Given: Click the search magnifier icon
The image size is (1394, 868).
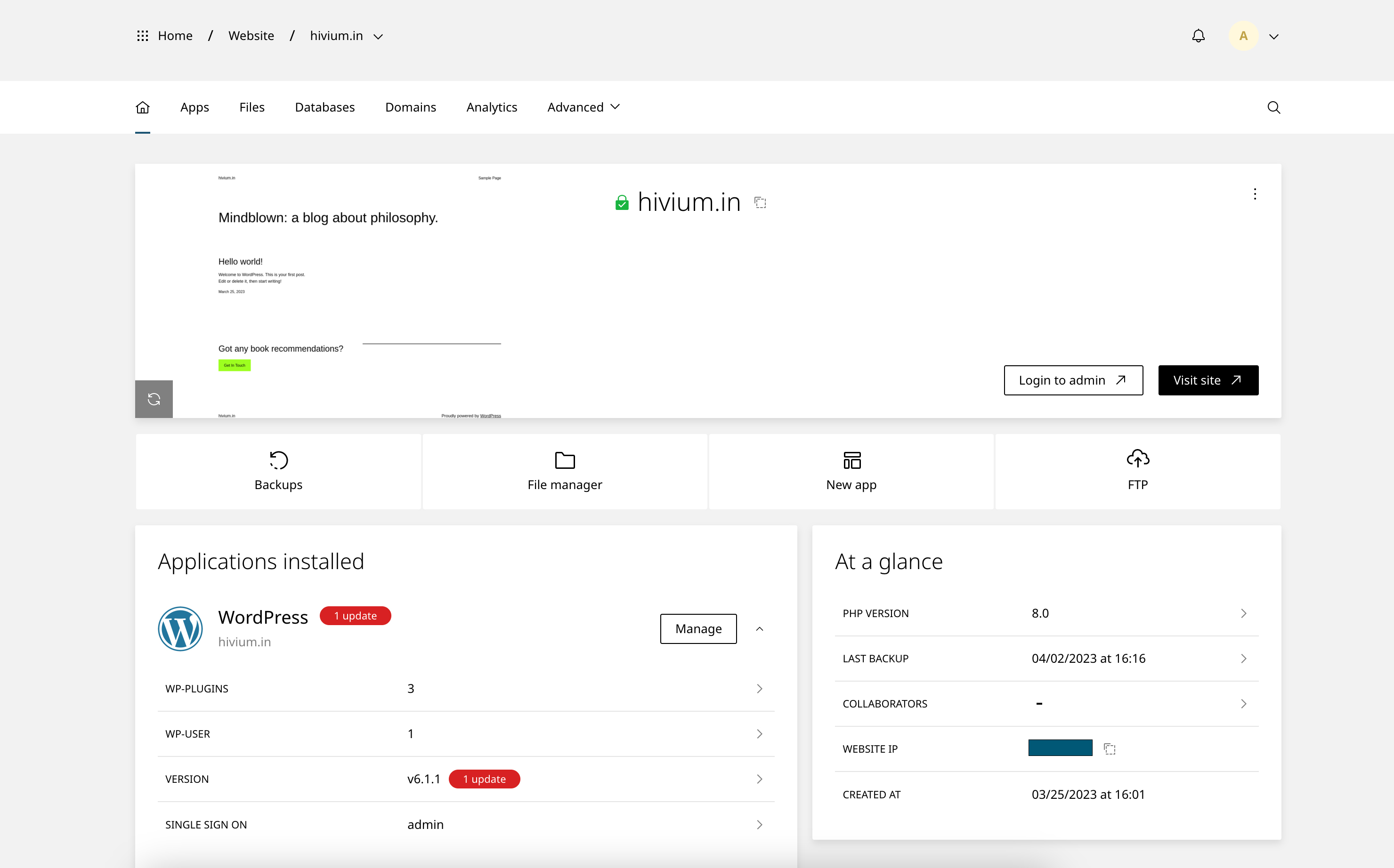Looking at the screenshot, I should [1273, 107].
